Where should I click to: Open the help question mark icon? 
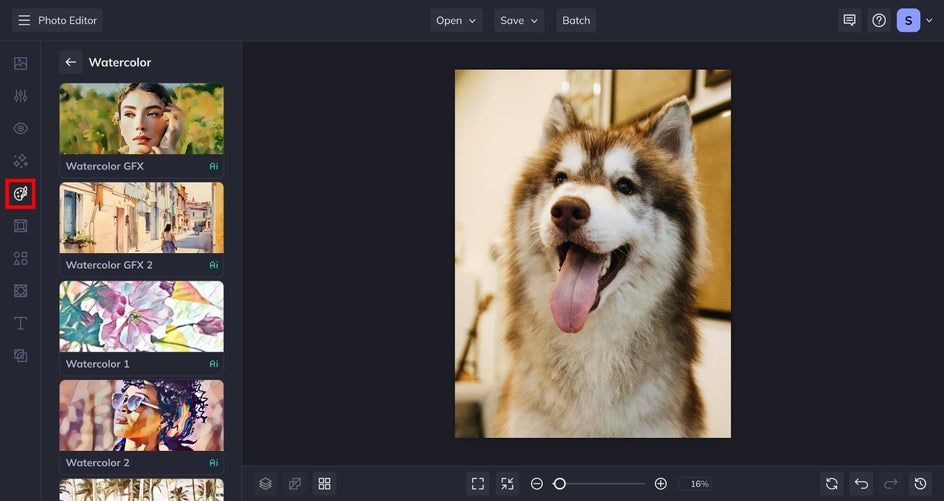pyautogui.click(x=879, y=20)
